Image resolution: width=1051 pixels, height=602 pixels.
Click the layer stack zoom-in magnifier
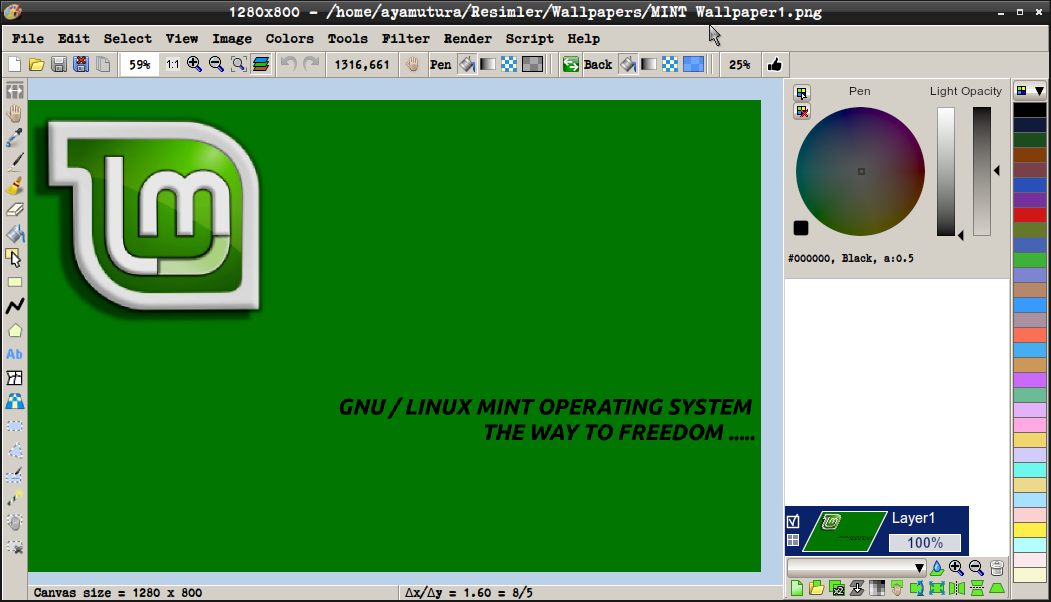956,568
